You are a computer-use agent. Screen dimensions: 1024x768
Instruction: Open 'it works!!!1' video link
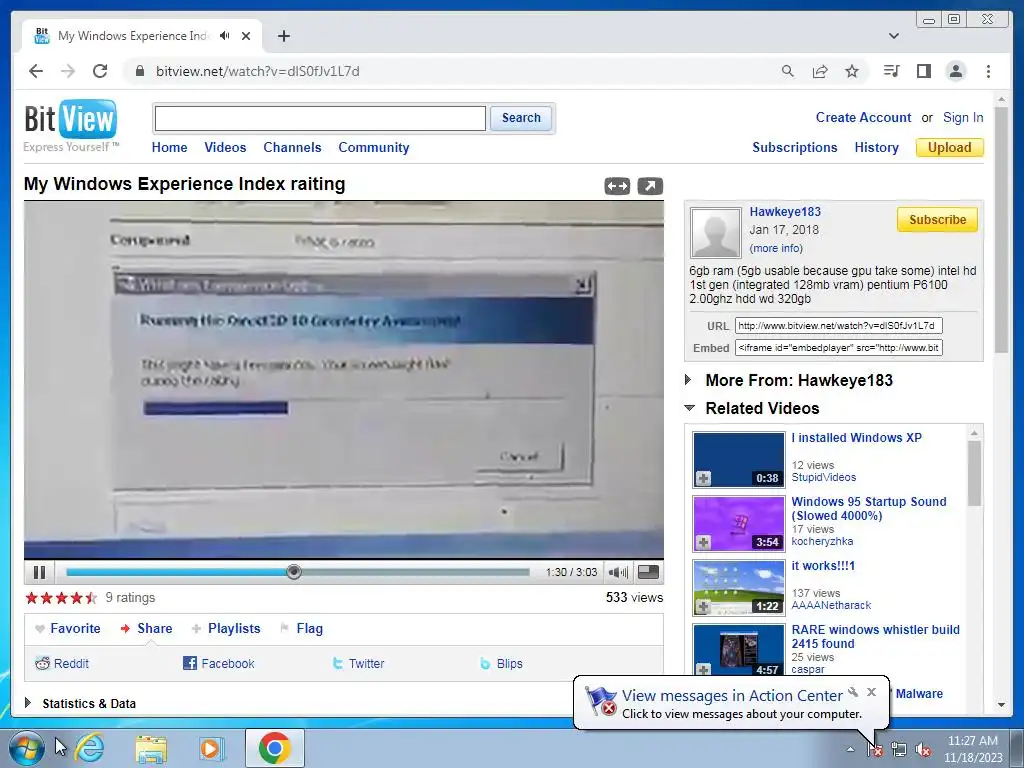click(823, 566)
